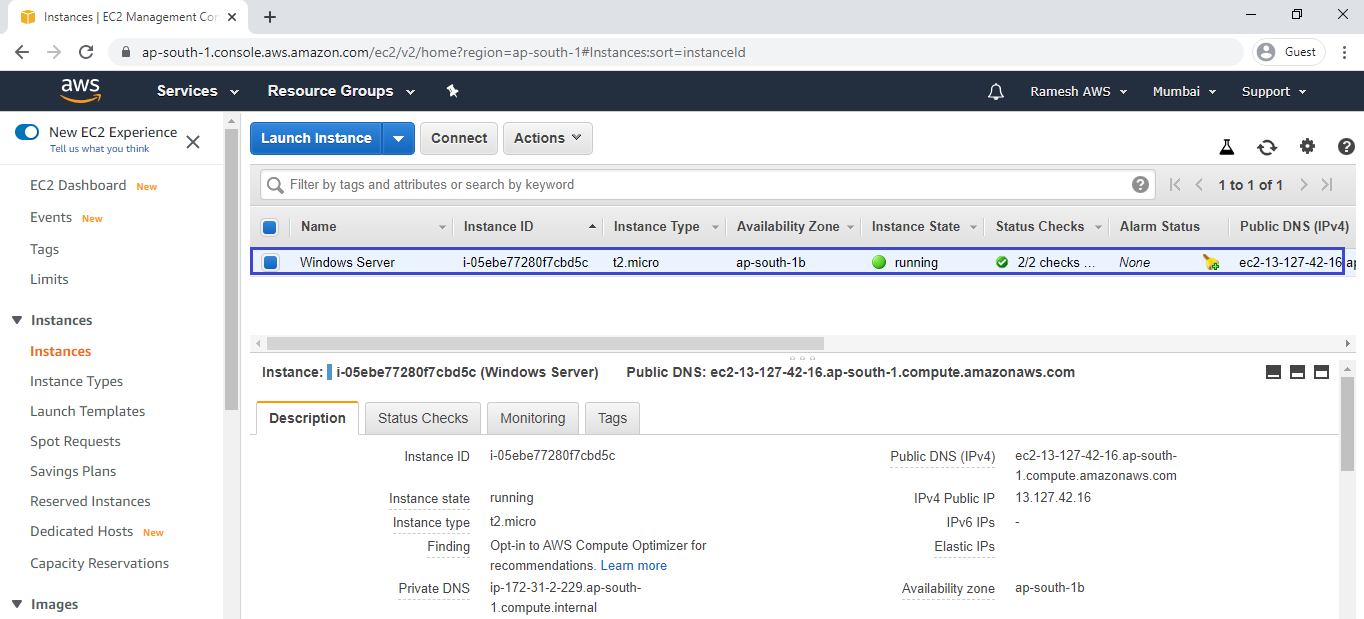1364x619 pixels.
Task: Open Reserved Instances in sidebar
Action: click(90, 502)
